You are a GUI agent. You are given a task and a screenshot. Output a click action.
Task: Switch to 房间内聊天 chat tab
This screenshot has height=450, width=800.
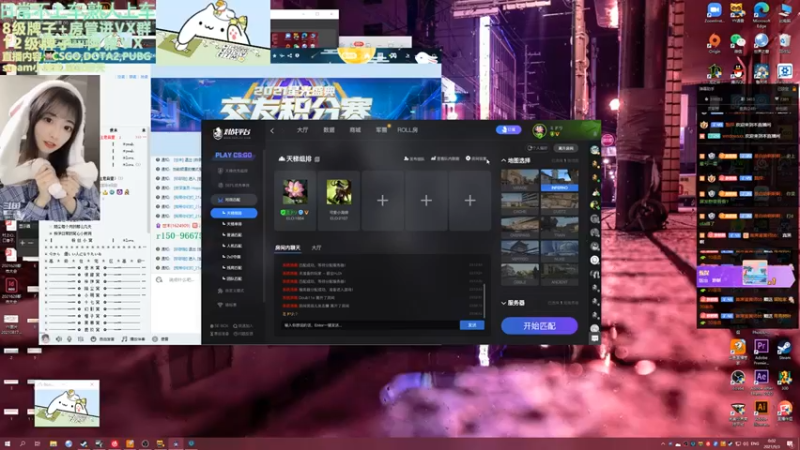(288, 247)
